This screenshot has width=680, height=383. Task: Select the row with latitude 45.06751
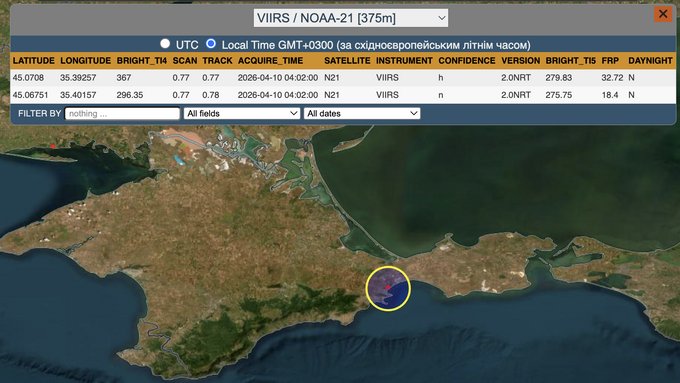tap(343, 95)
